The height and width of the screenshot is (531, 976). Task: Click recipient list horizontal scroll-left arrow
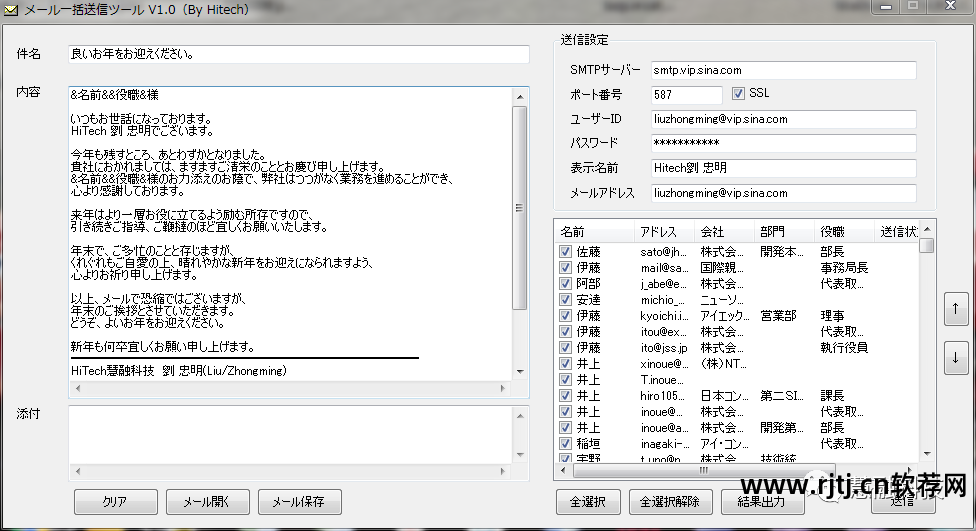point(563,471)
